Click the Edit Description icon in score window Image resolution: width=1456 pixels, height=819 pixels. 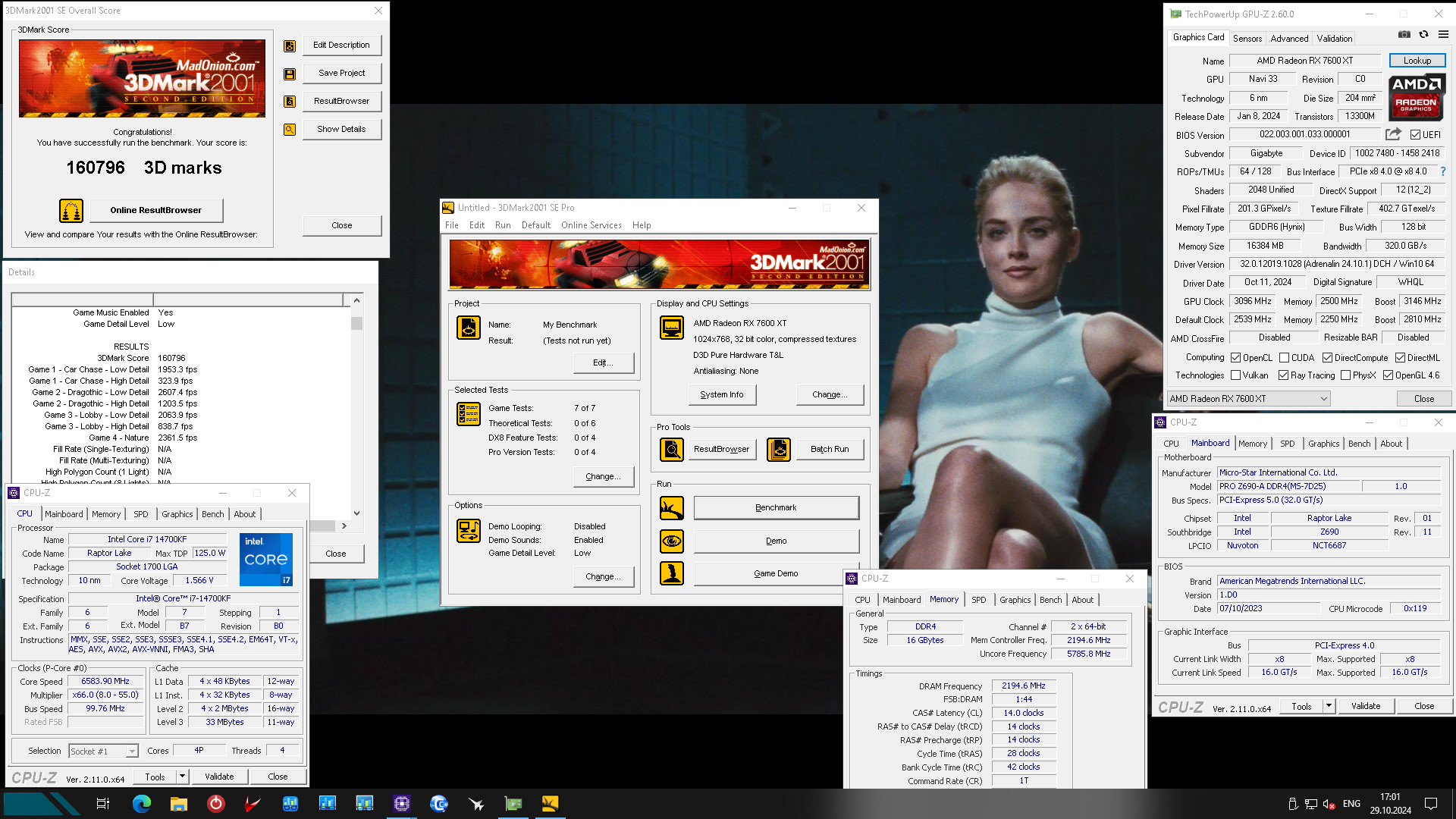(x=290, y=46)
